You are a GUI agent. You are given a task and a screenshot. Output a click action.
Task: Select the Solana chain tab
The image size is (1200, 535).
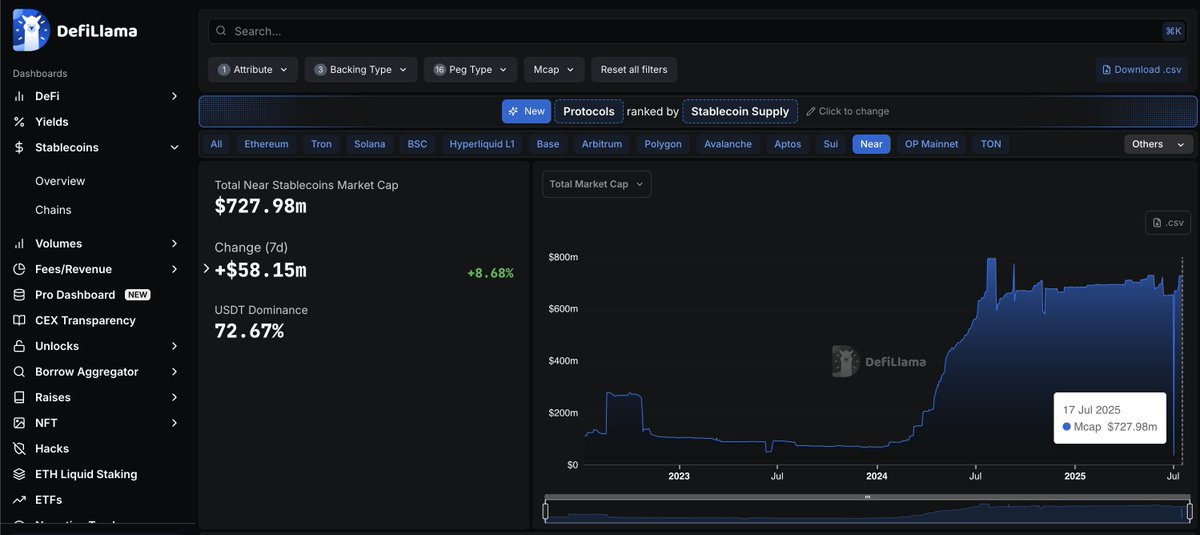coord(369,144)
